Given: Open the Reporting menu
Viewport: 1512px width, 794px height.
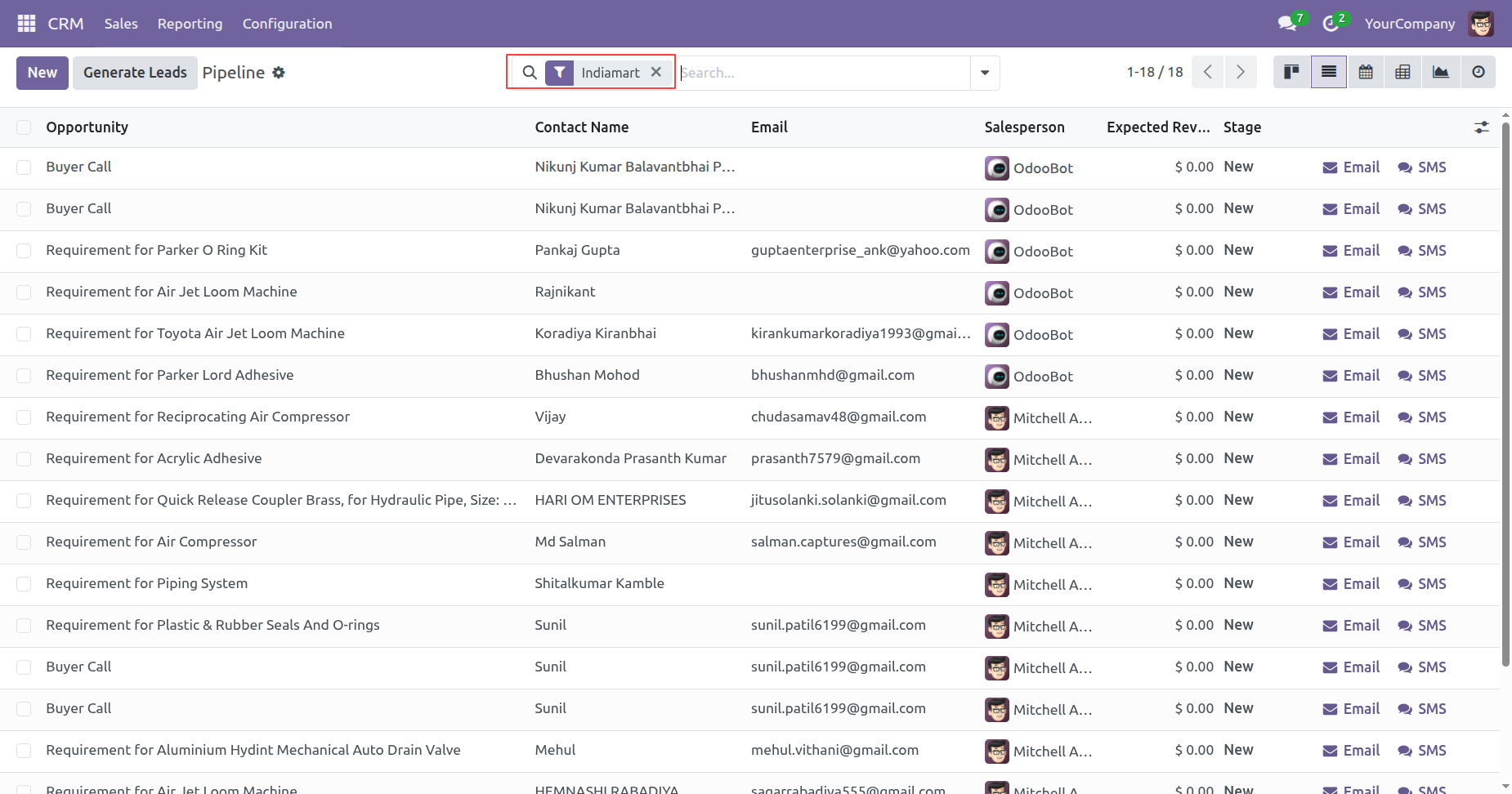Looking at the screenshot, I should click(190, 24).
